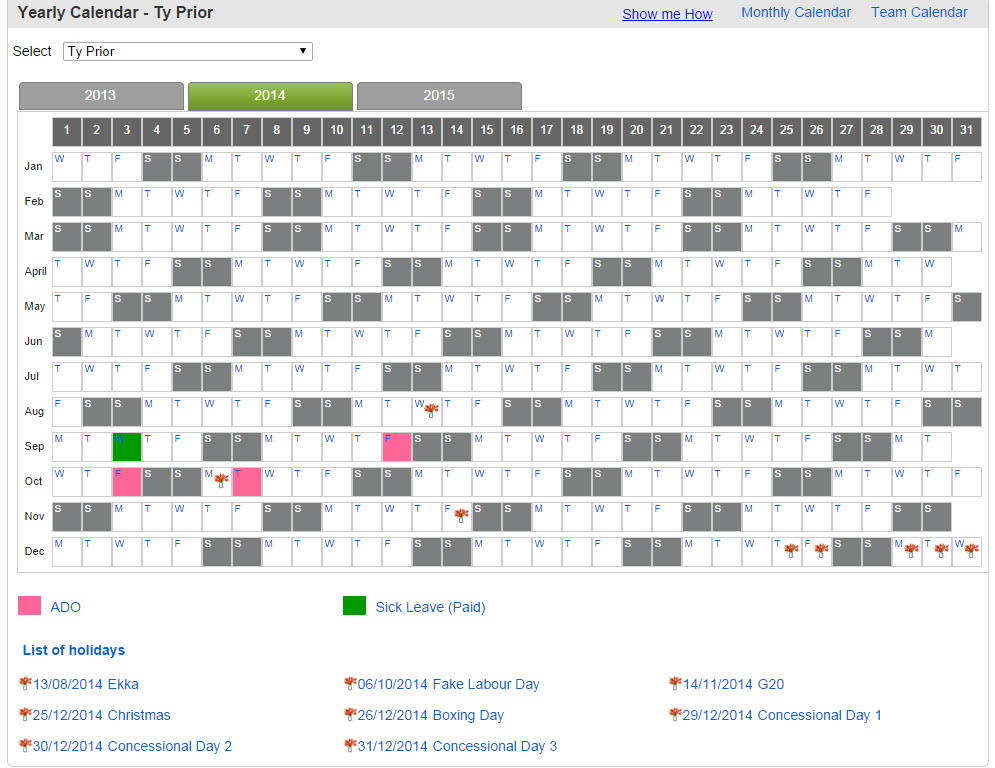Image resolution: width=995 pixels, height=768 pixels.
Task: Click the Sick Leave (Paid) legend label
Action: 430,607
